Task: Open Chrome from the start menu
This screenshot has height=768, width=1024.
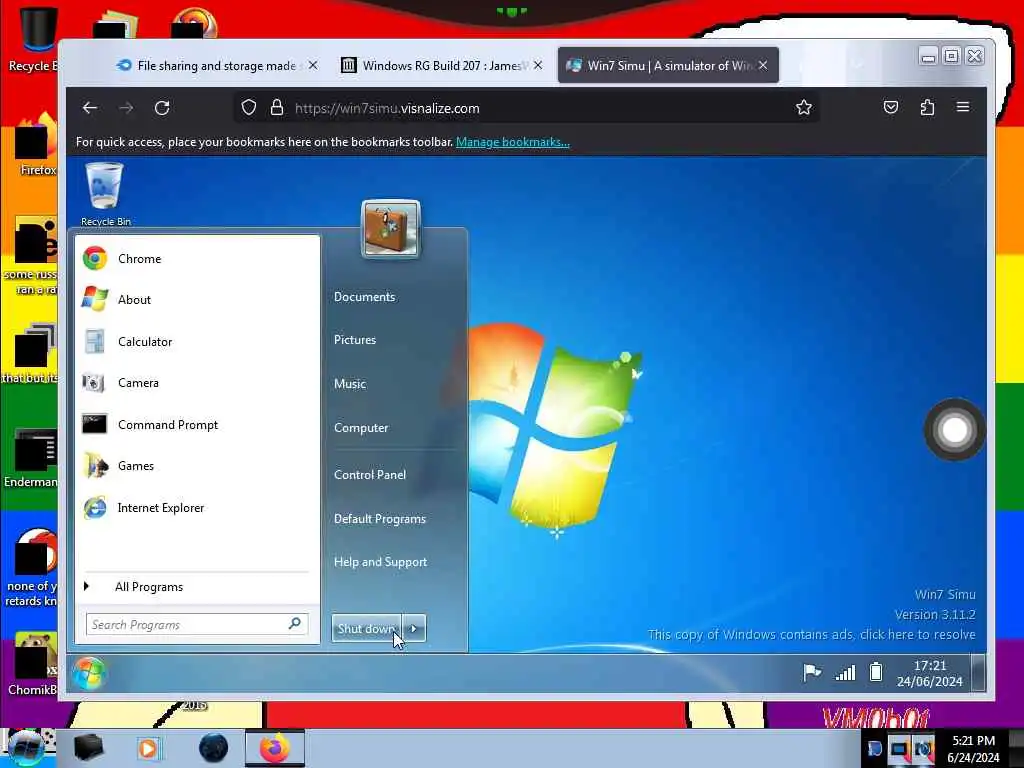Action: click(197, 259)
